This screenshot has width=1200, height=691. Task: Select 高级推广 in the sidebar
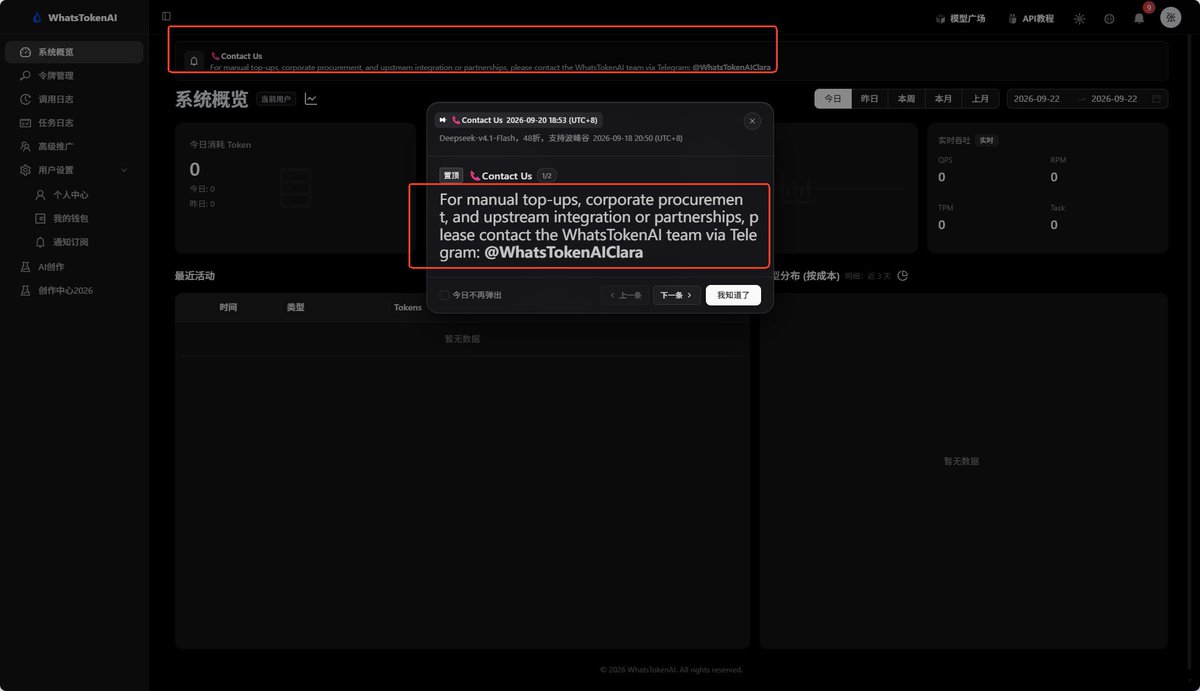pos(74,146)
